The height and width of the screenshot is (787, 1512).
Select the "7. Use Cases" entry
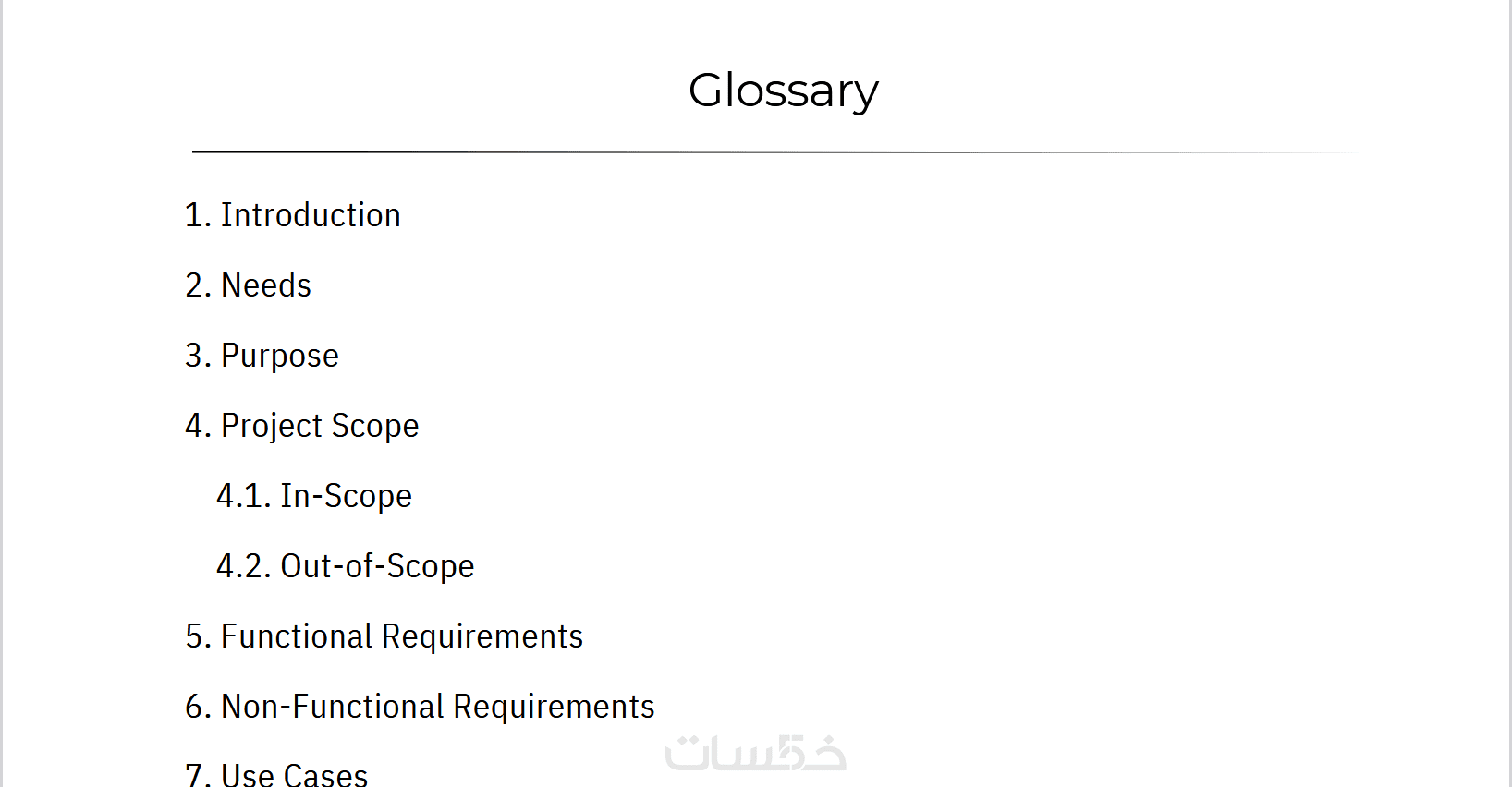[276, 775]
